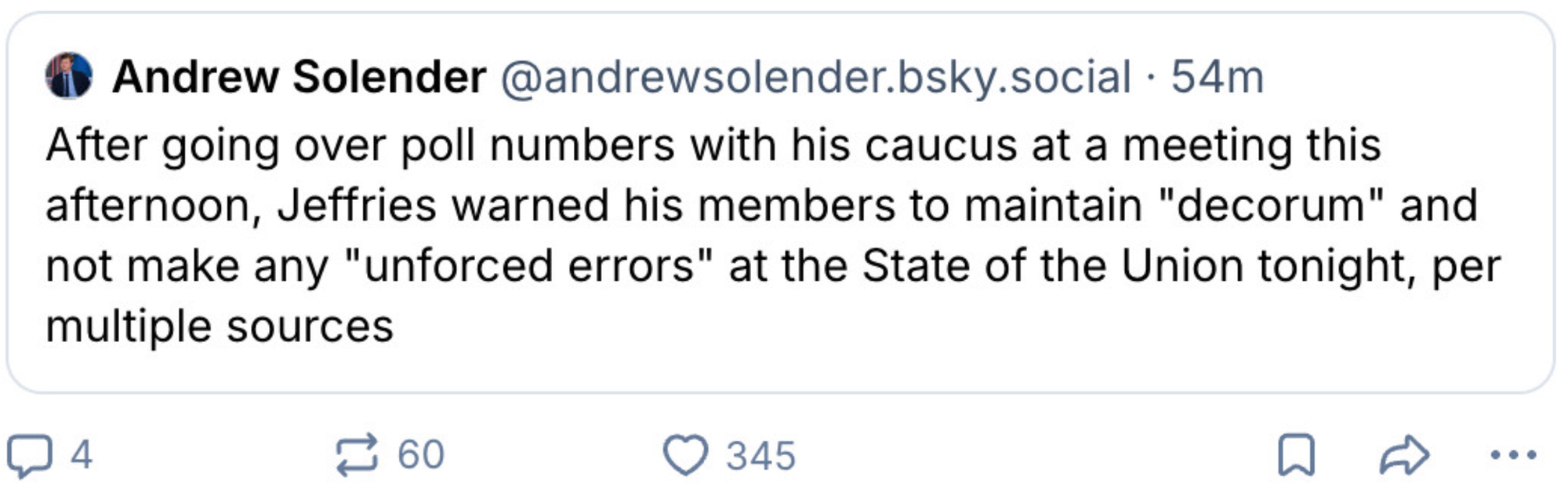Click the share arrow icon
Screen dimensions: 1568x503
point(1404,455)
